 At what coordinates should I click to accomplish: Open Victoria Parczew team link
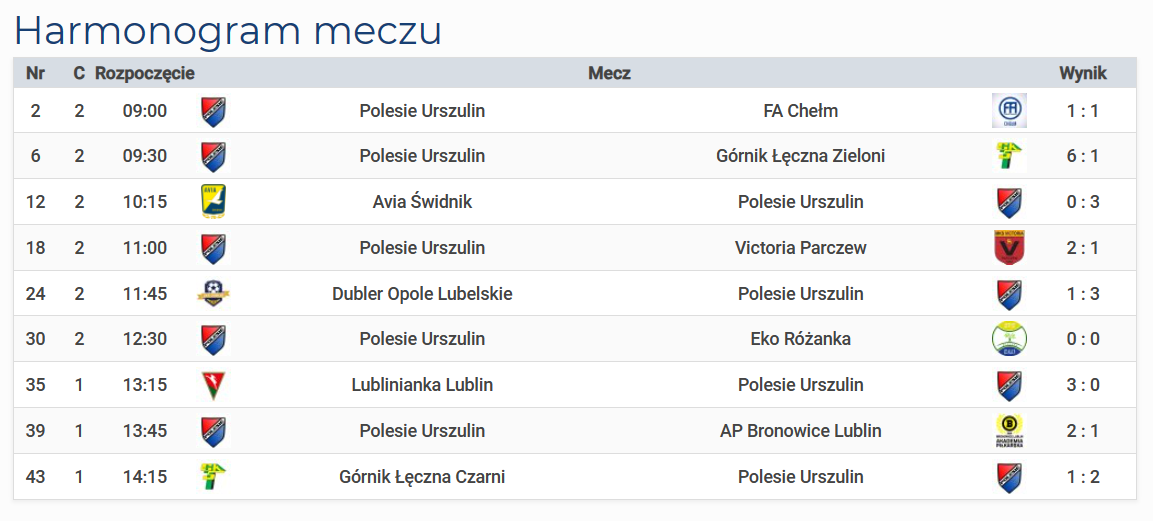tap(801, 248)
